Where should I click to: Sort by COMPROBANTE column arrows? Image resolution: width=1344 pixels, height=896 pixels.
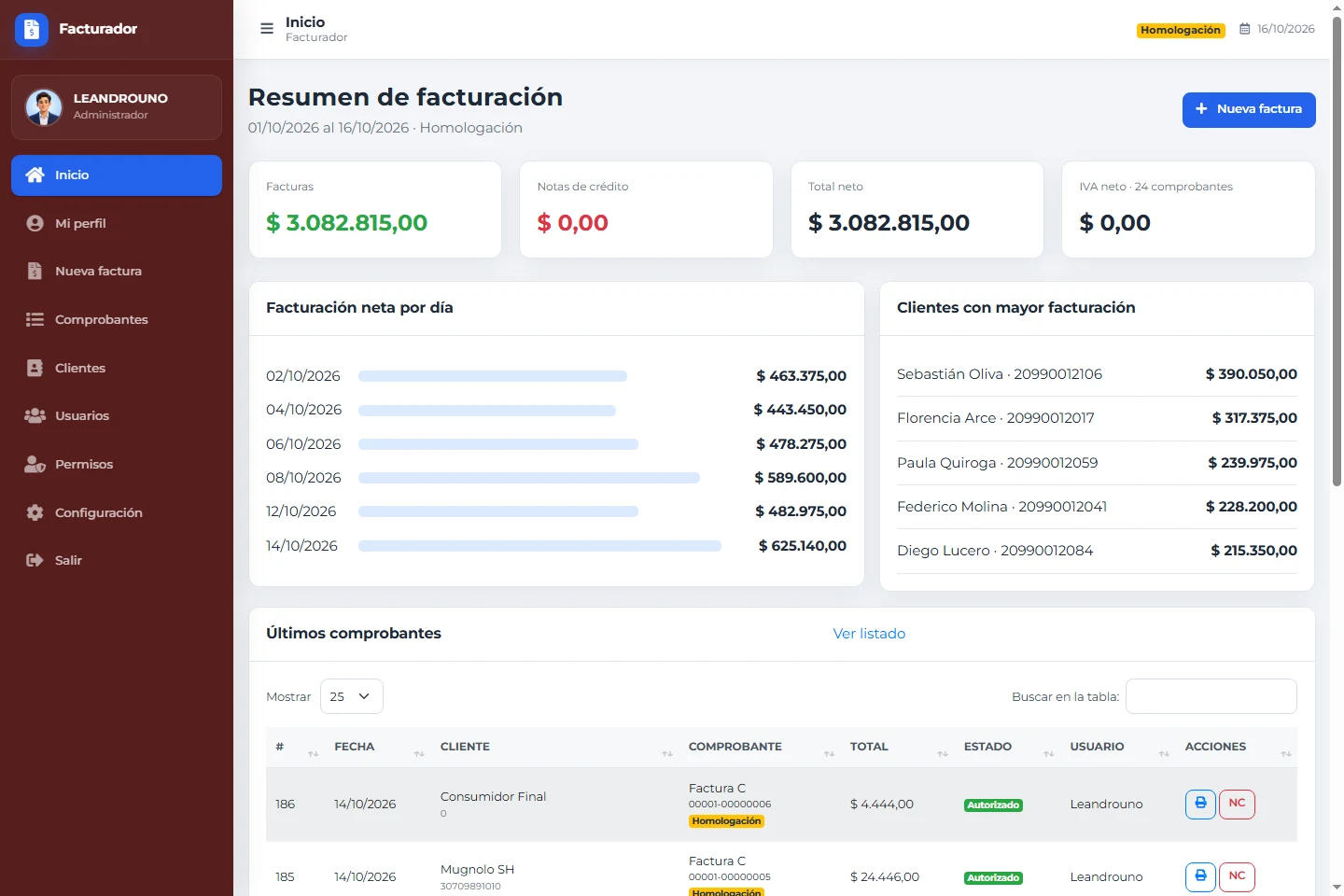pos(829,753)
